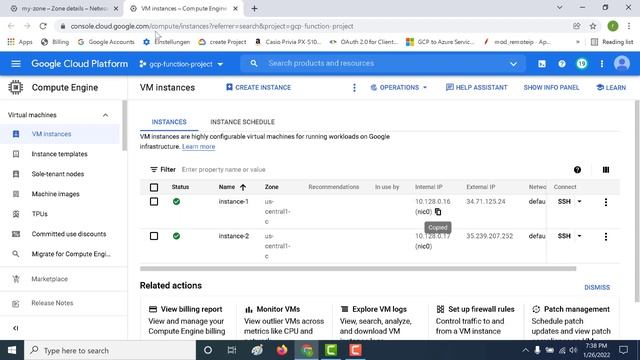Open table help question mark icon
640x360 pixels.
577,170
